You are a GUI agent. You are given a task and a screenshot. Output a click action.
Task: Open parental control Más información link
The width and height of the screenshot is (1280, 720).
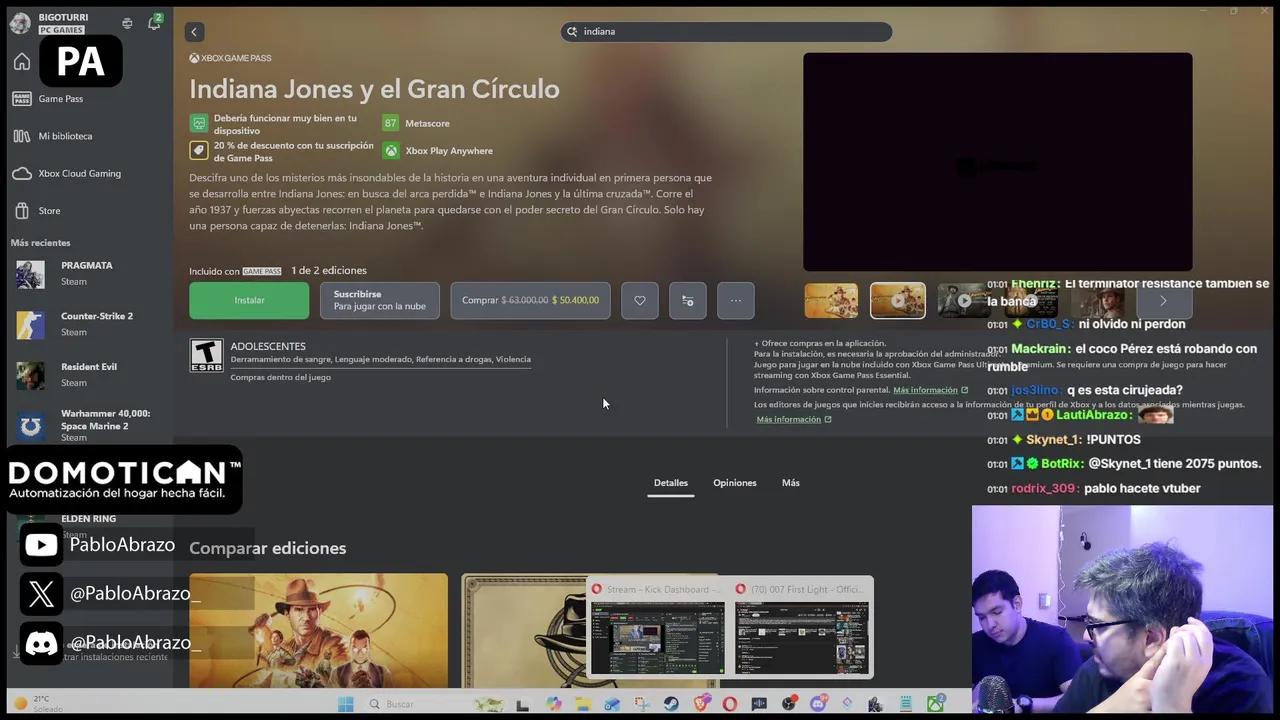pos(930,390)
